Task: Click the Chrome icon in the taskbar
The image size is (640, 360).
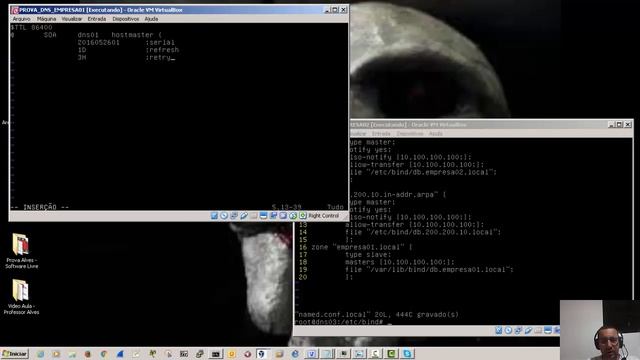Action: point(104,354)
